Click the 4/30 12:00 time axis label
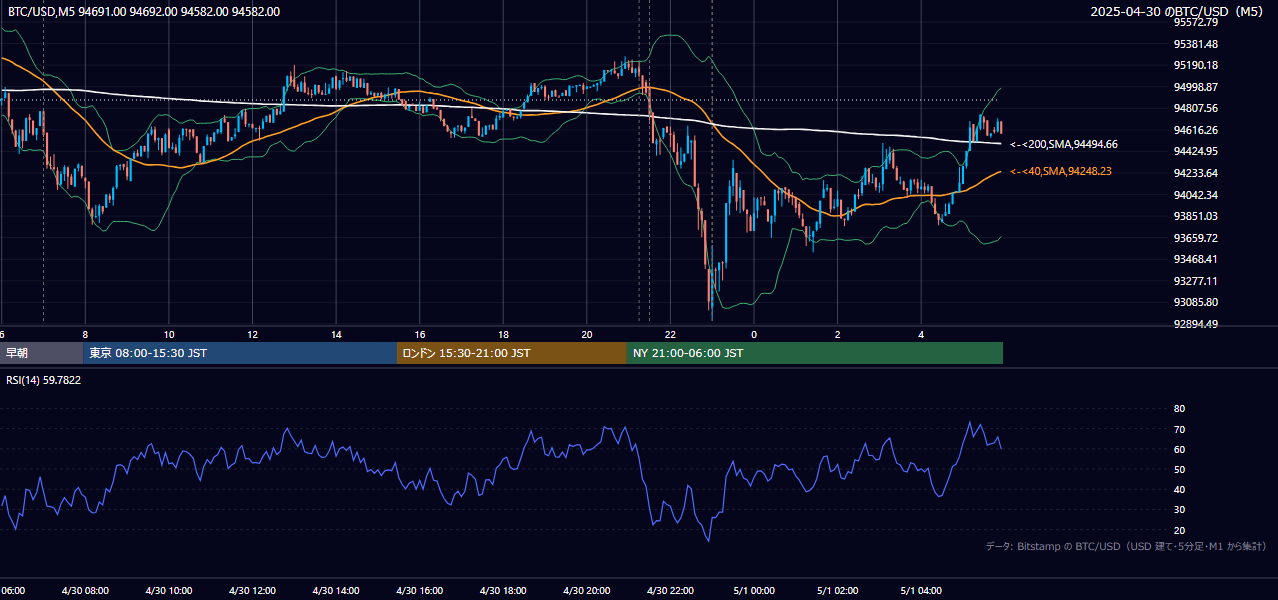Viewport: 1278px width, 600px height. point(252,591)
